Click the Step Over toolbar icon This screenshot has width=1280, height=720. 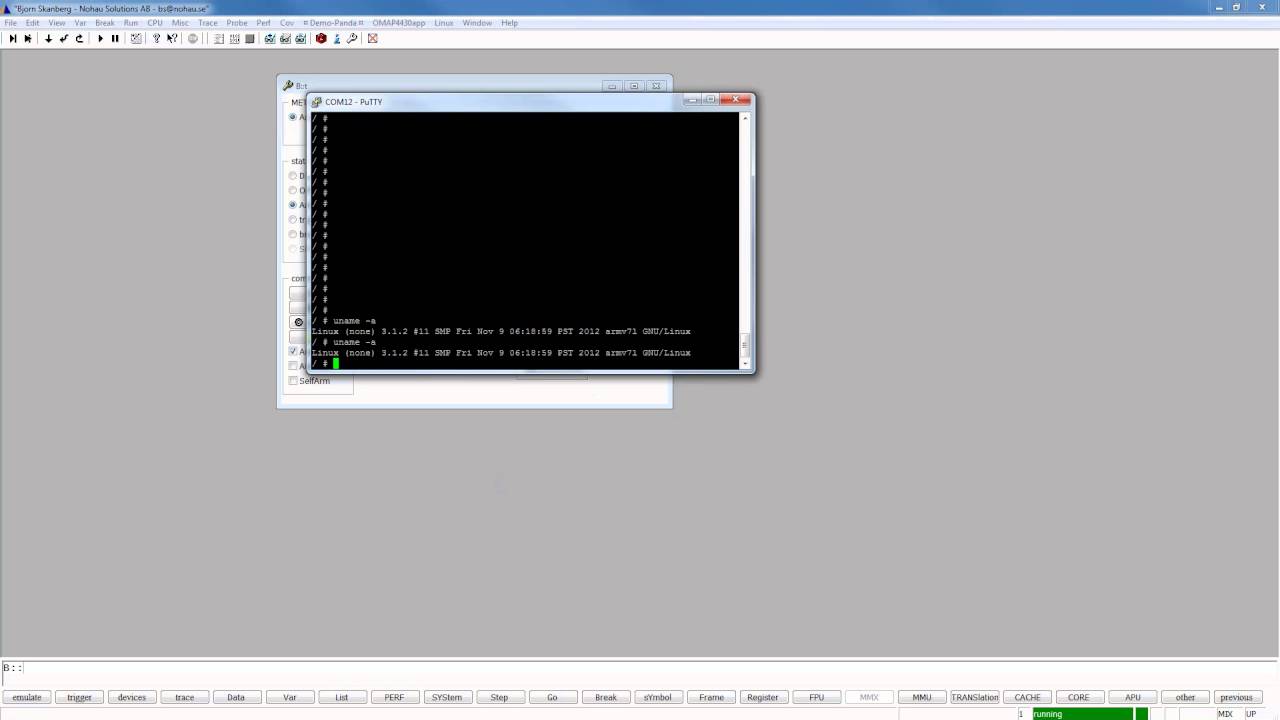pyautogui.click(x=28, y=38)
